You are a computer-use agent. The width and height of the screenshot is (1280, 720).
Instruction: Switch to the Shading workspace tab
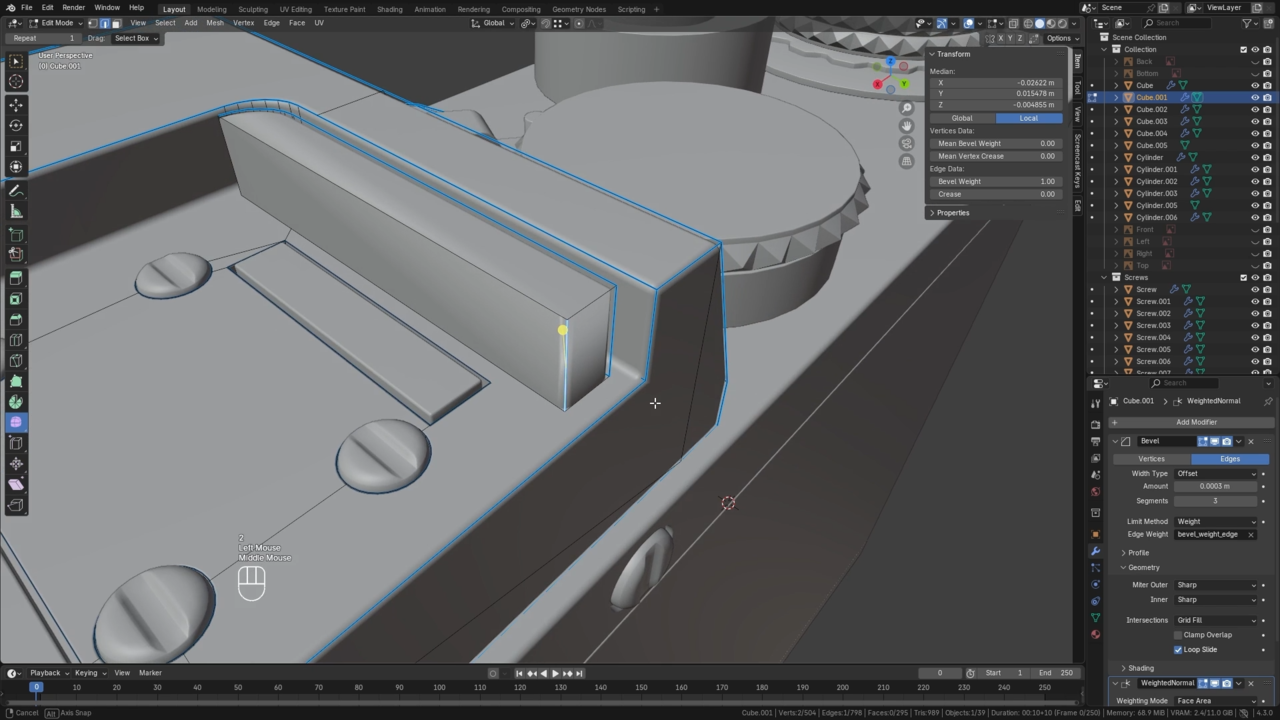click(389, 9)
